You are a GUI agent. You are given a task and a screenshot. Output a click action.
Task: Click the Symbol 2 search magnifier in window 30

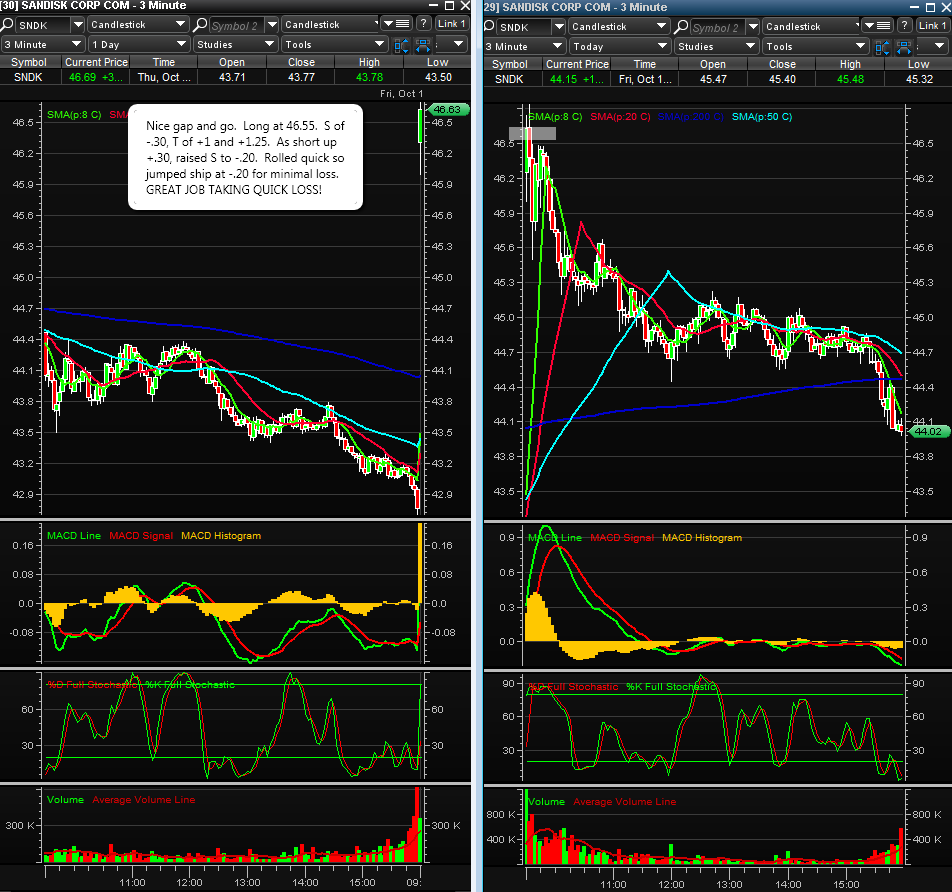(x=200, y=25)
